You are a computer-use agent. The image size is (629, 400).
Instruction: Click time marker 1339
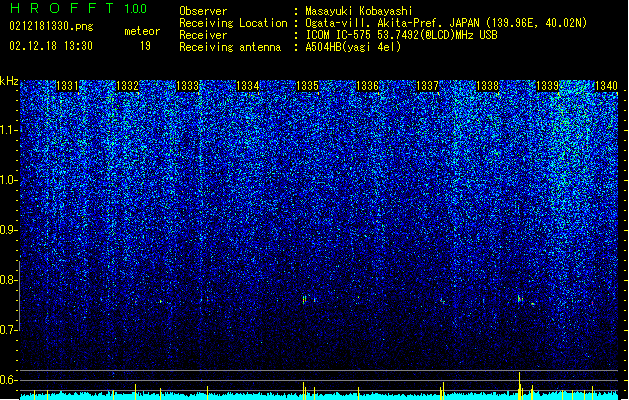[548, 86]
